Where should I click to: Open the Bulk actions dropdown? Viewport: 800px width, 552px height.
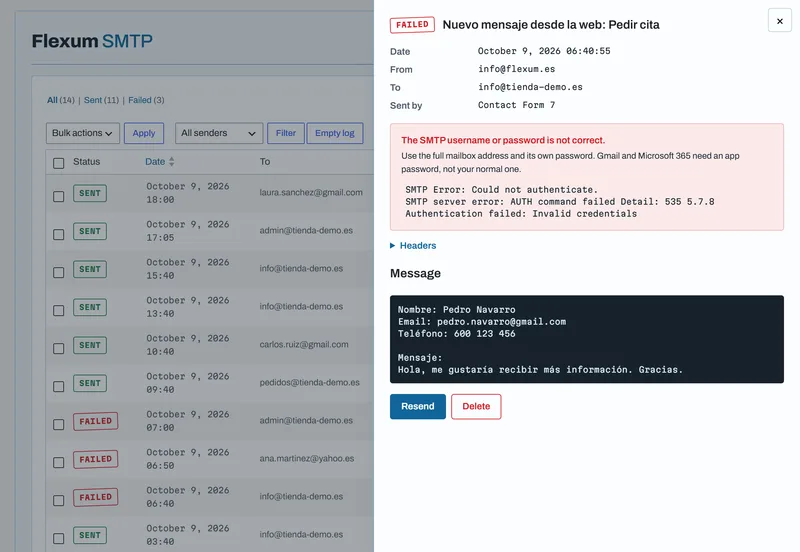pos(83,133)
